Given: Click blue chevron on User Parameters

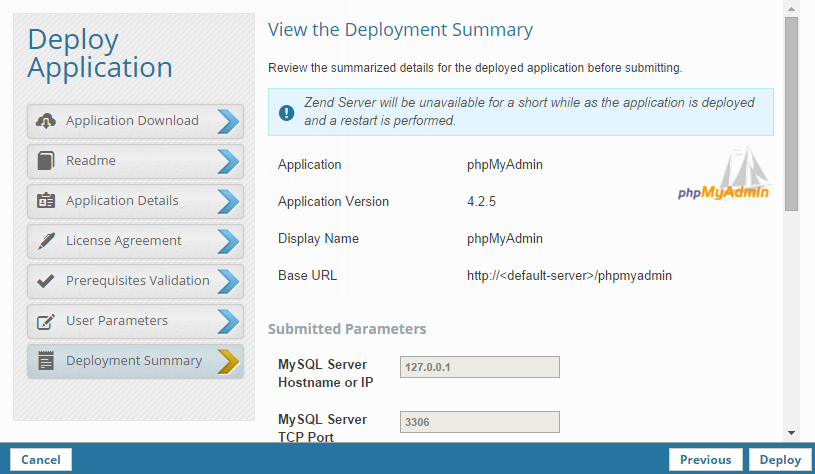Looking at the screenshot, I should pyautogui.click(x=229, y=321).
